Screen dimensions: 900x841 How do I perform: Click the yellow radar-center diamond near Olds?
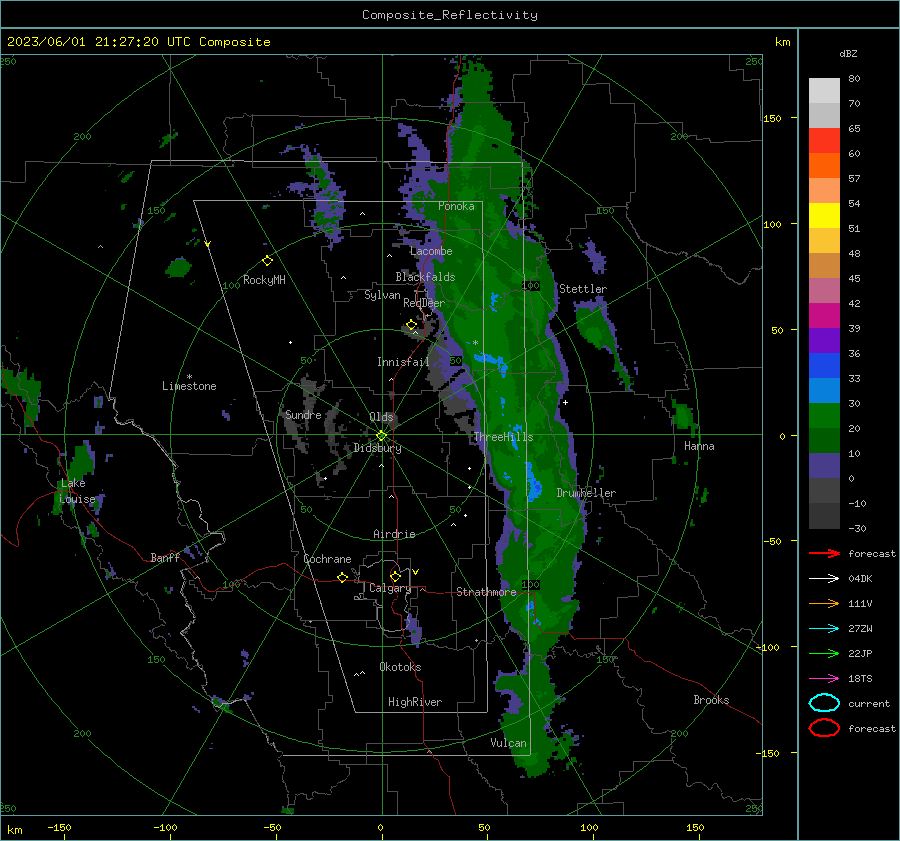pos(381,436)
